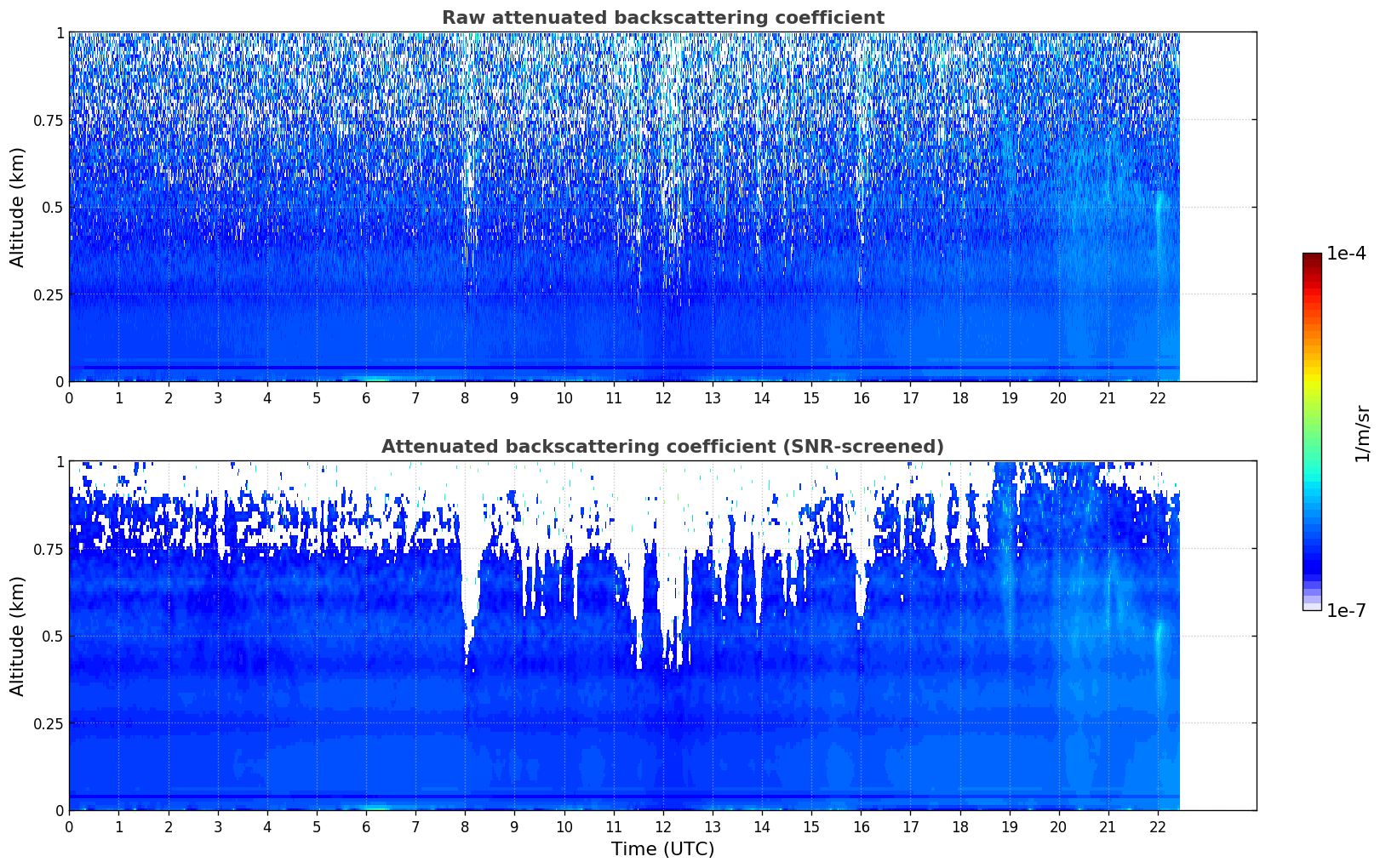Viewport: 1380px width, 868px height.
Task: Click hour tick 8 under the raw plot
Action: [465, 397]
